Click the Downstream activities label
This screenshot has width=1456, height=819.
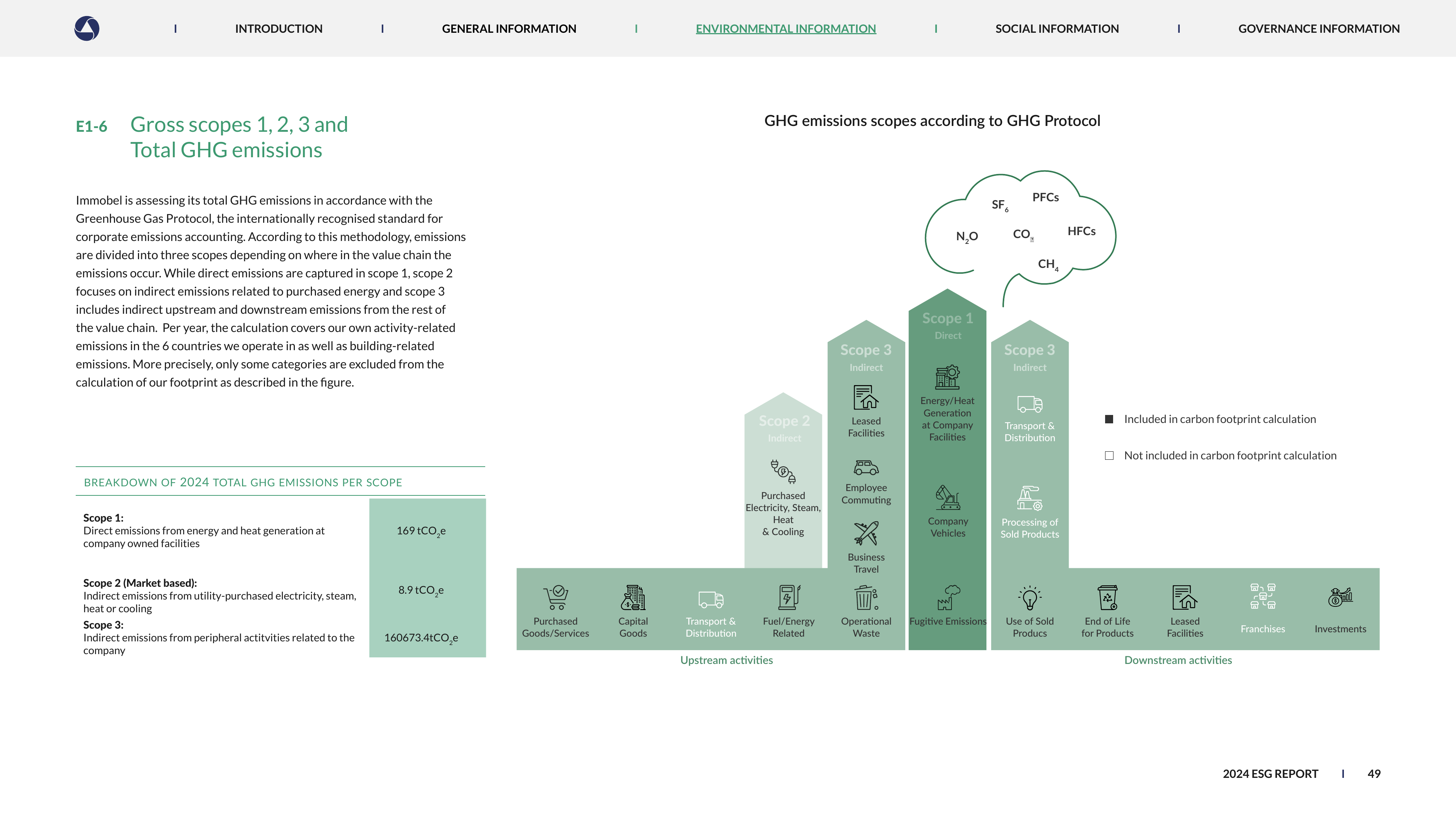[x=1178, y=660]
